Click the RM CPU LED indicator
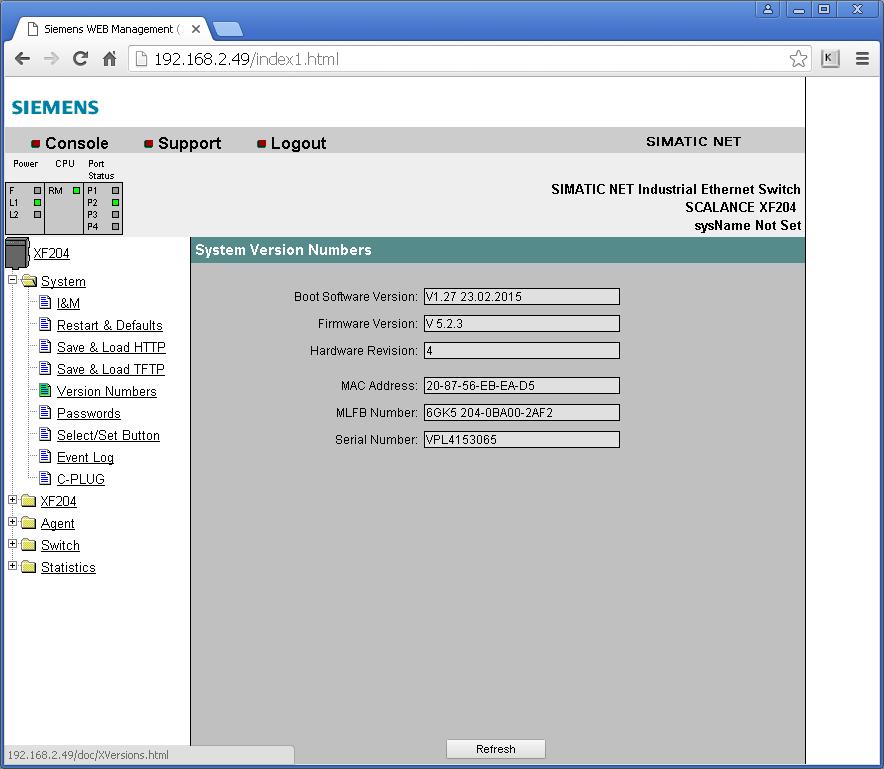 tap(76, 190)
